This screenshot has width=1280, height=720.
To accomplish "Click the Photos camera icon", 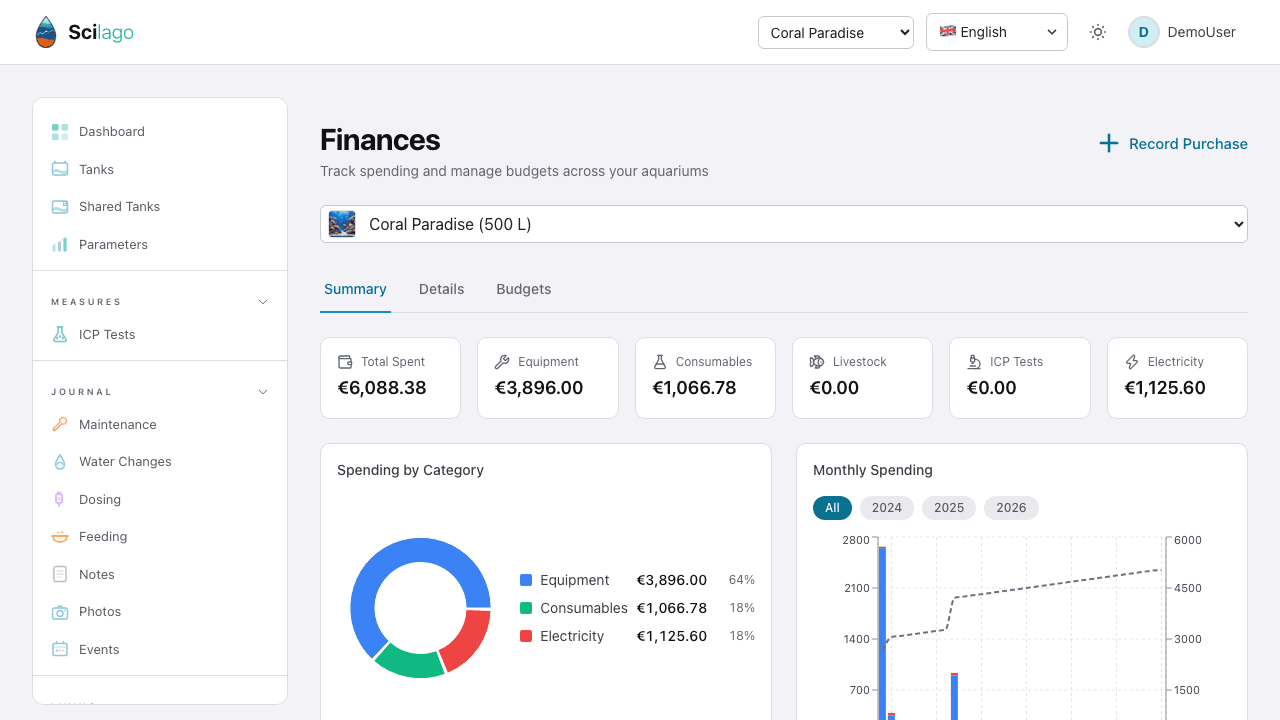I will click(60, 612).
